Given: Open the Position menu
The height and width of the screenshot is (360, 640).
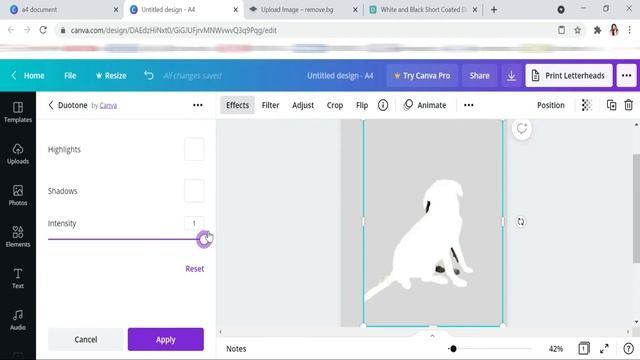Looking at the screenshot, I should click(551, 105).
